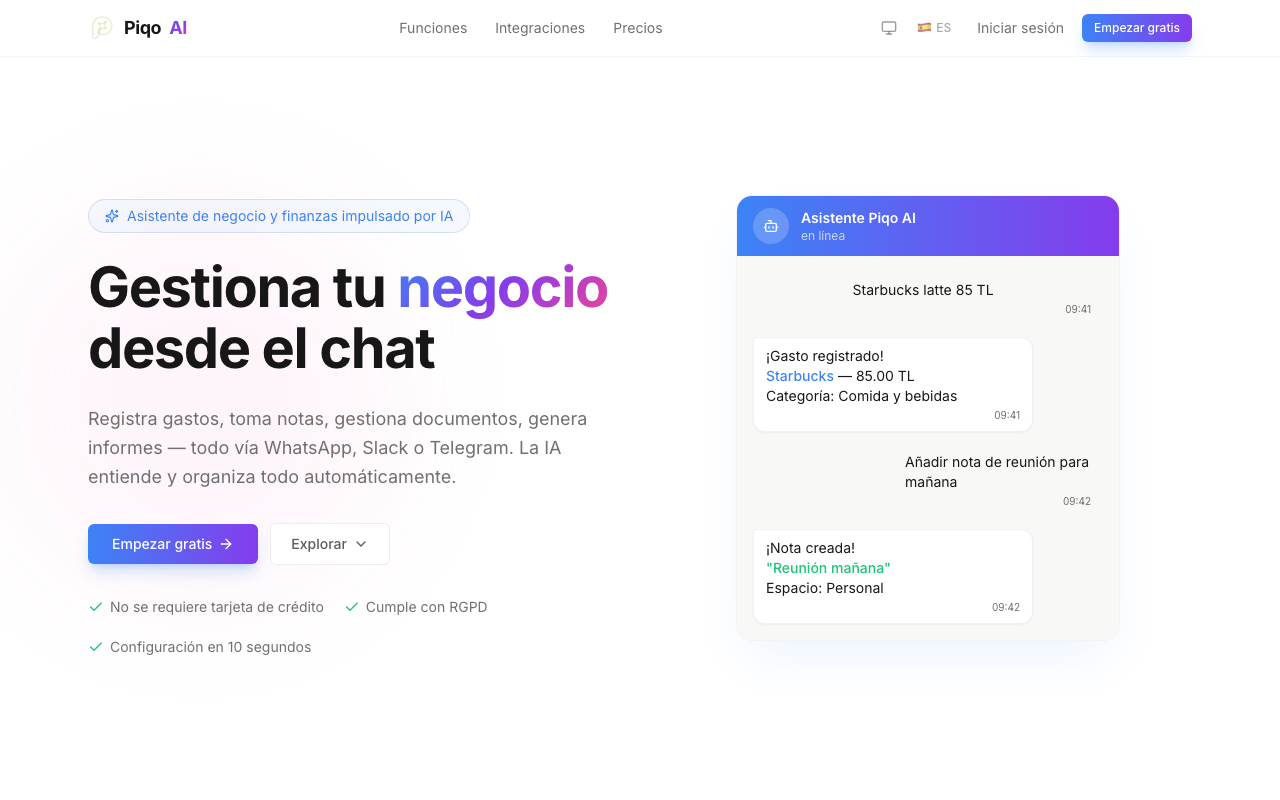The image size is (1280, 800).
Task: Click the arrow in hero Empezar gratis button
Action: coord(227,544)
